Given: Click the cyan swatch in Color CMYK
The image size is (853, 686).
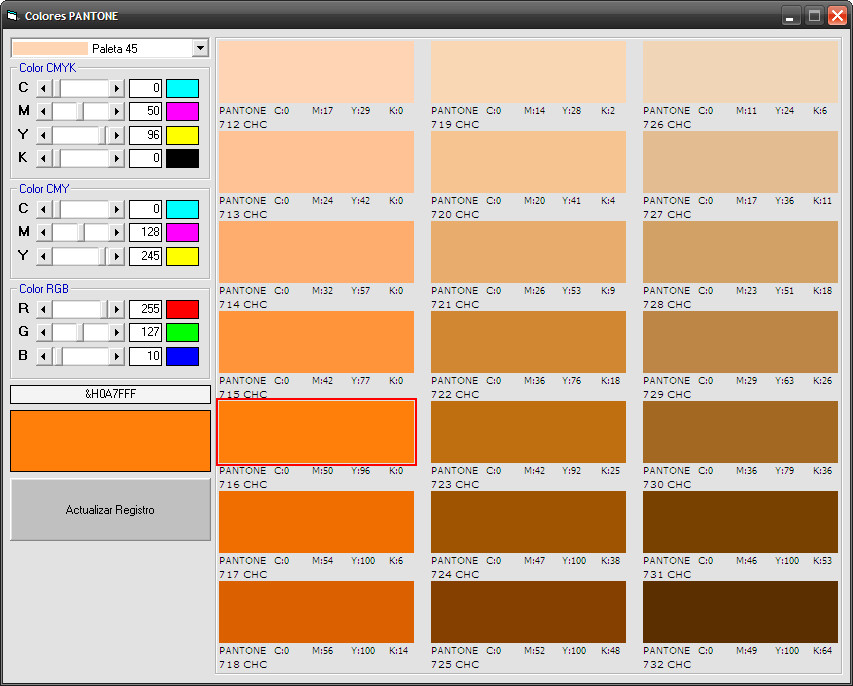Looking at the screenshot, I should 182,88.
